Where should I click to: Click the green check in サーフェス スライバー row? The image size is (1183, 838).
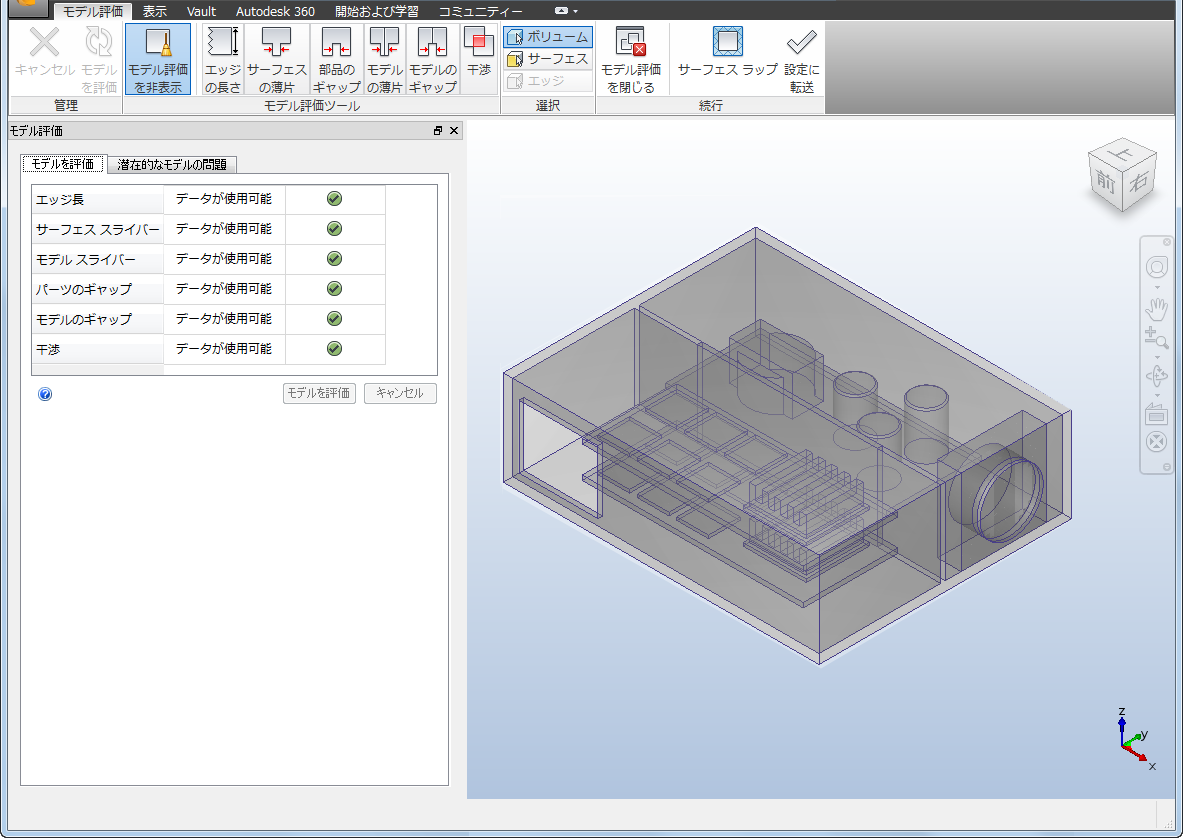(334, 229)
